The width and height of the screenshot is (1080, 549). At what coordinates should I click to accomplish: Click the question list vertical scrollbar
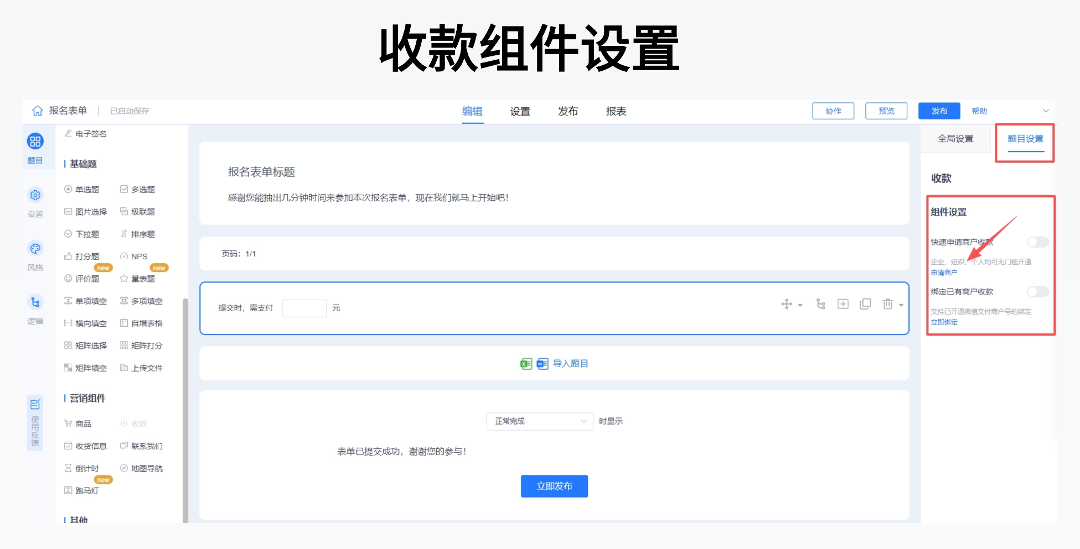point(185,411)
